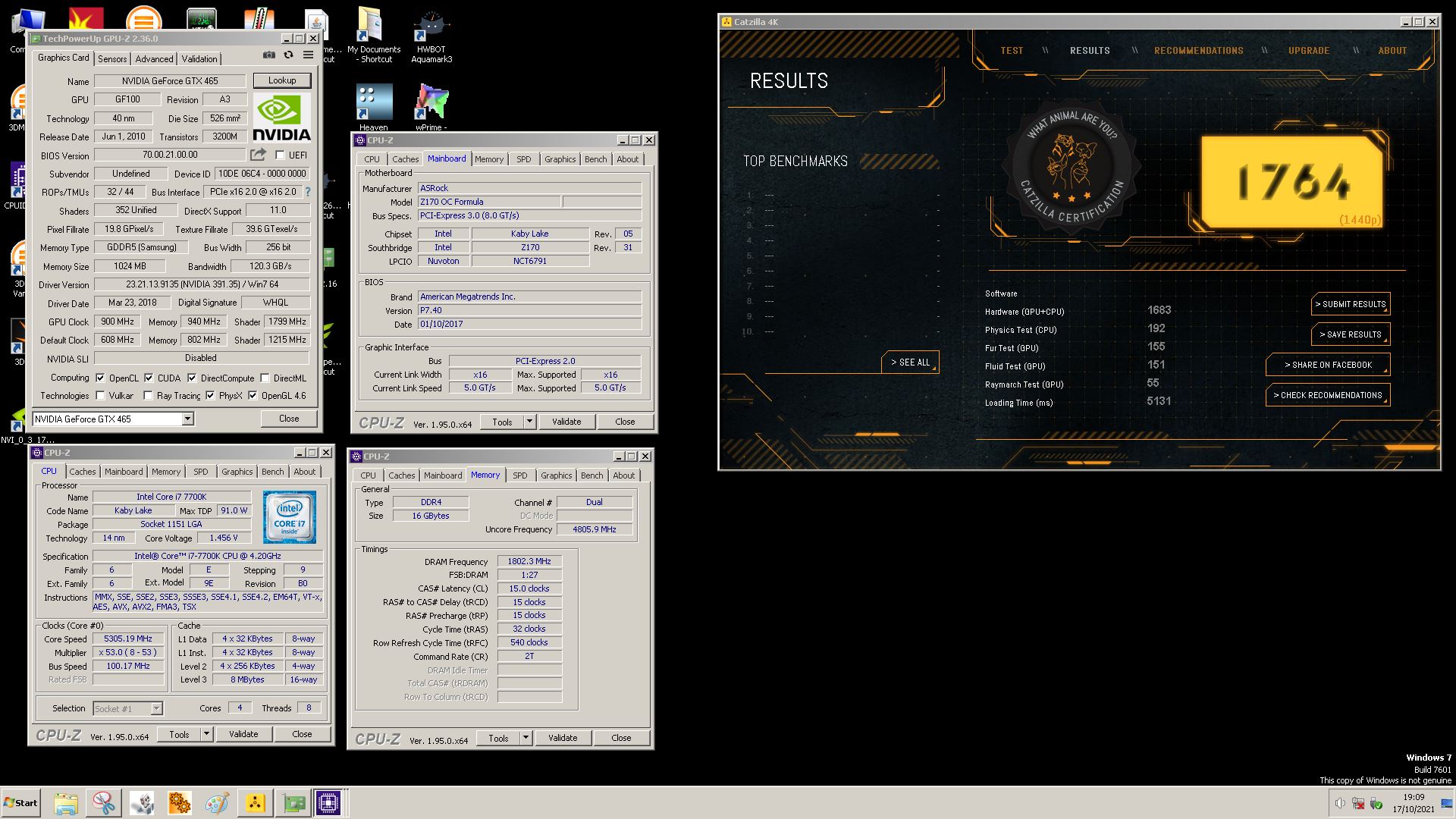Open the file explorer taskbar icon
The width and height of the screenshot is (1456, 819).
66,802
